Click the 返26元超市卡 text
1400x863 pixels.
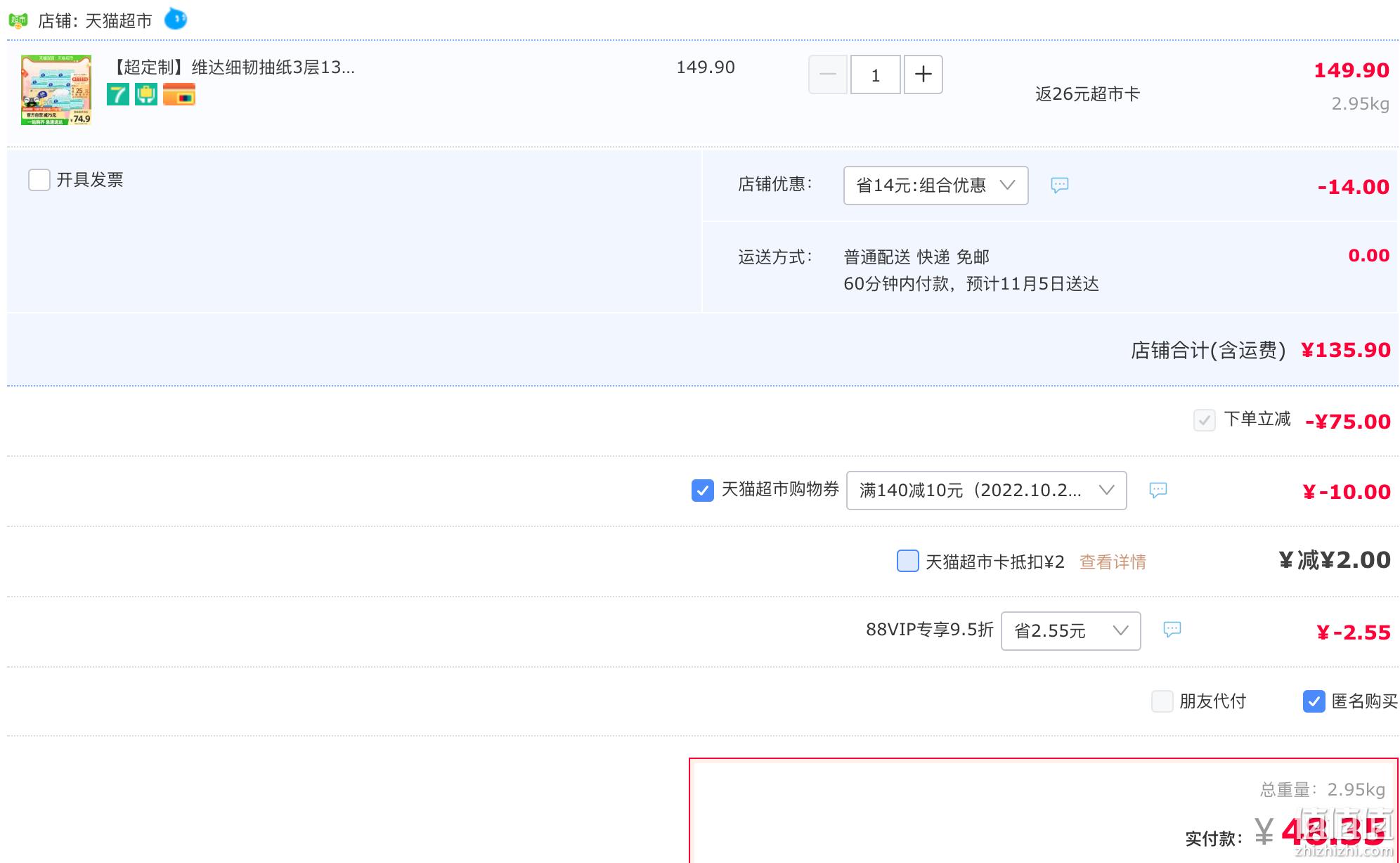pos(1087,94)
